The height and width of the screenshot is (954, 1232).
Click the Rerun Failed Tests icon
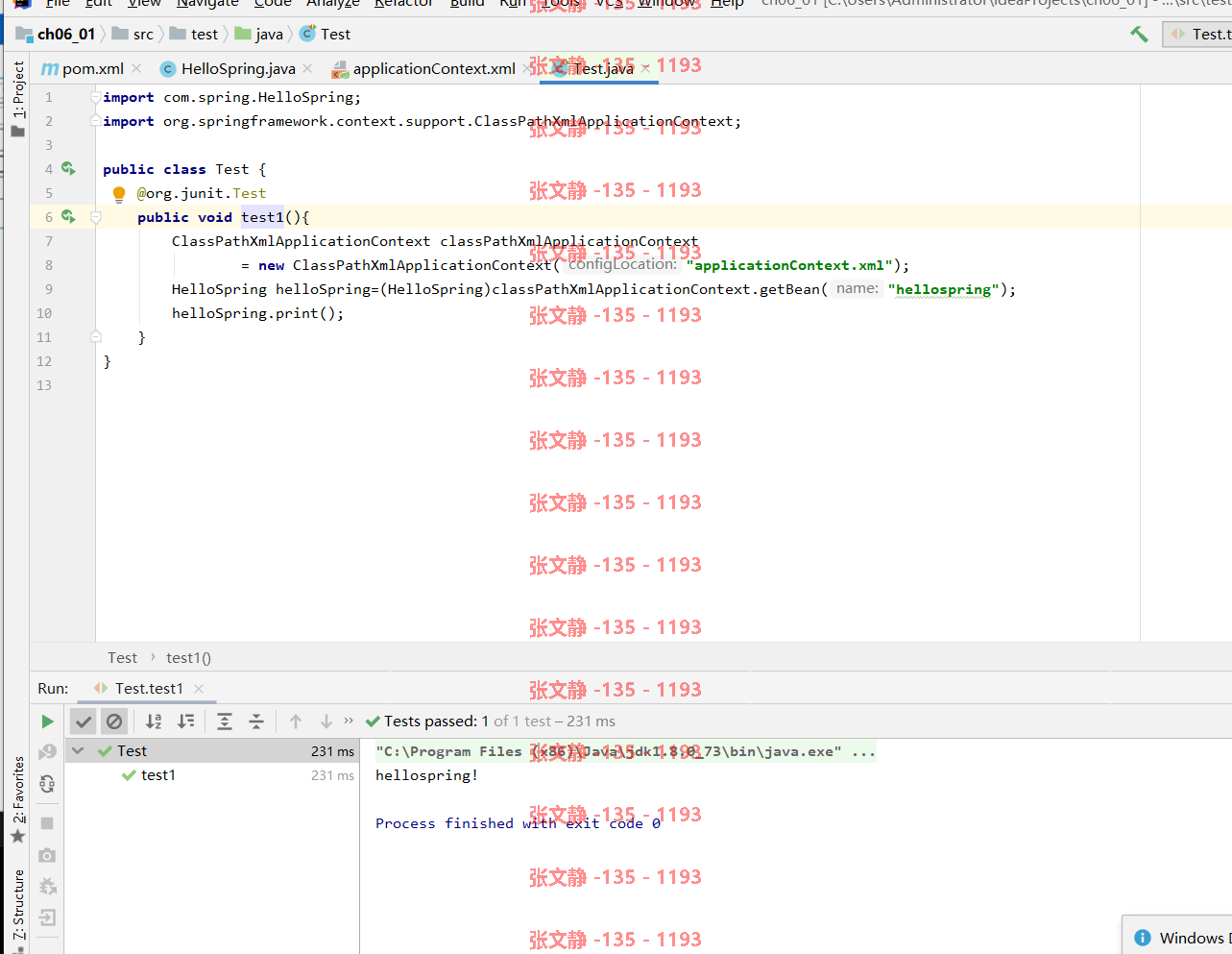click(47, 752)
